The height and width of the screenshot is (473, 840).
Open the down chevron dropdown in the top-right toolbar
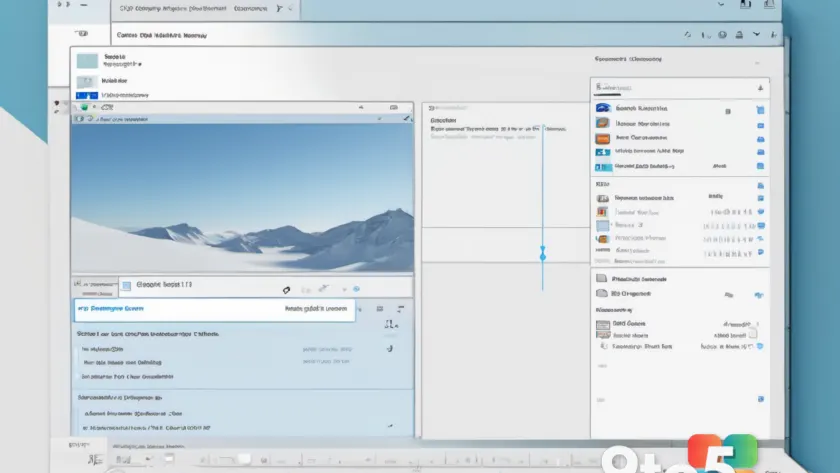[756, 34]
